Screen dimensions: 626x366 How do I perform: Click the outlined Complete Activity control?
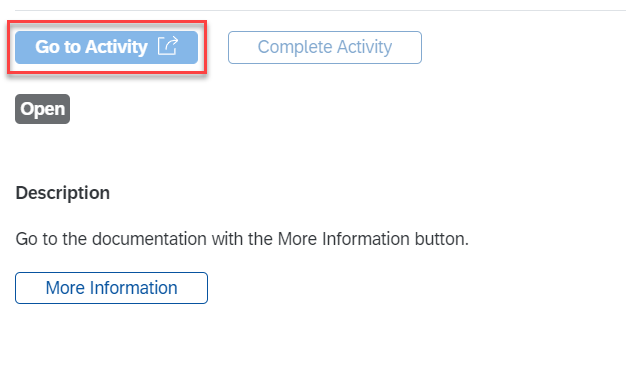coord(325,47)
